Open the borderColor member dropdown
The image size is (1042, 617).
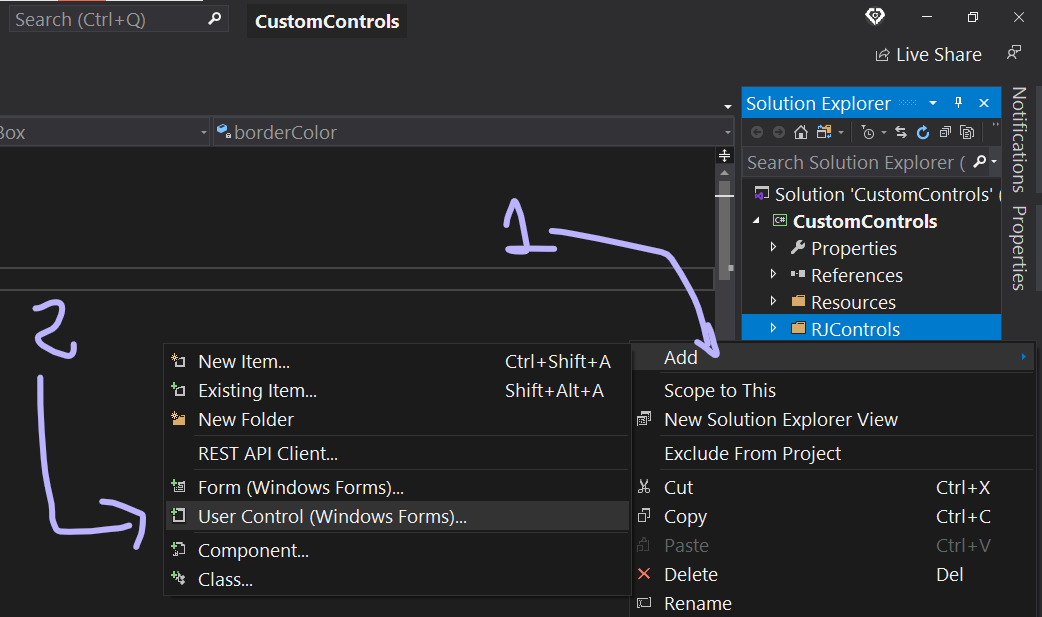pyautogui.click(x=728, y=131)
